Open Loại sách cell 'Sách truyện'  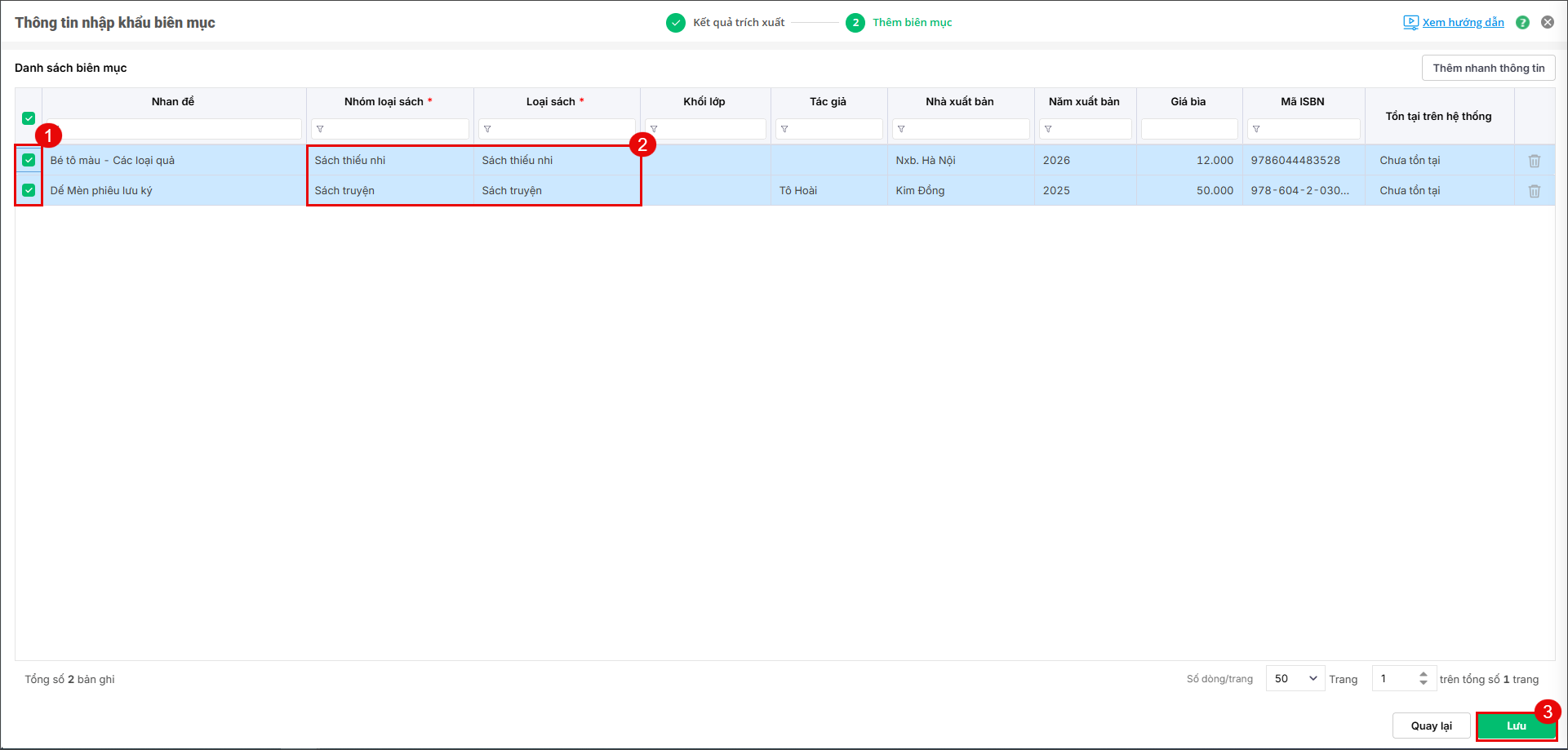(557, 190)
